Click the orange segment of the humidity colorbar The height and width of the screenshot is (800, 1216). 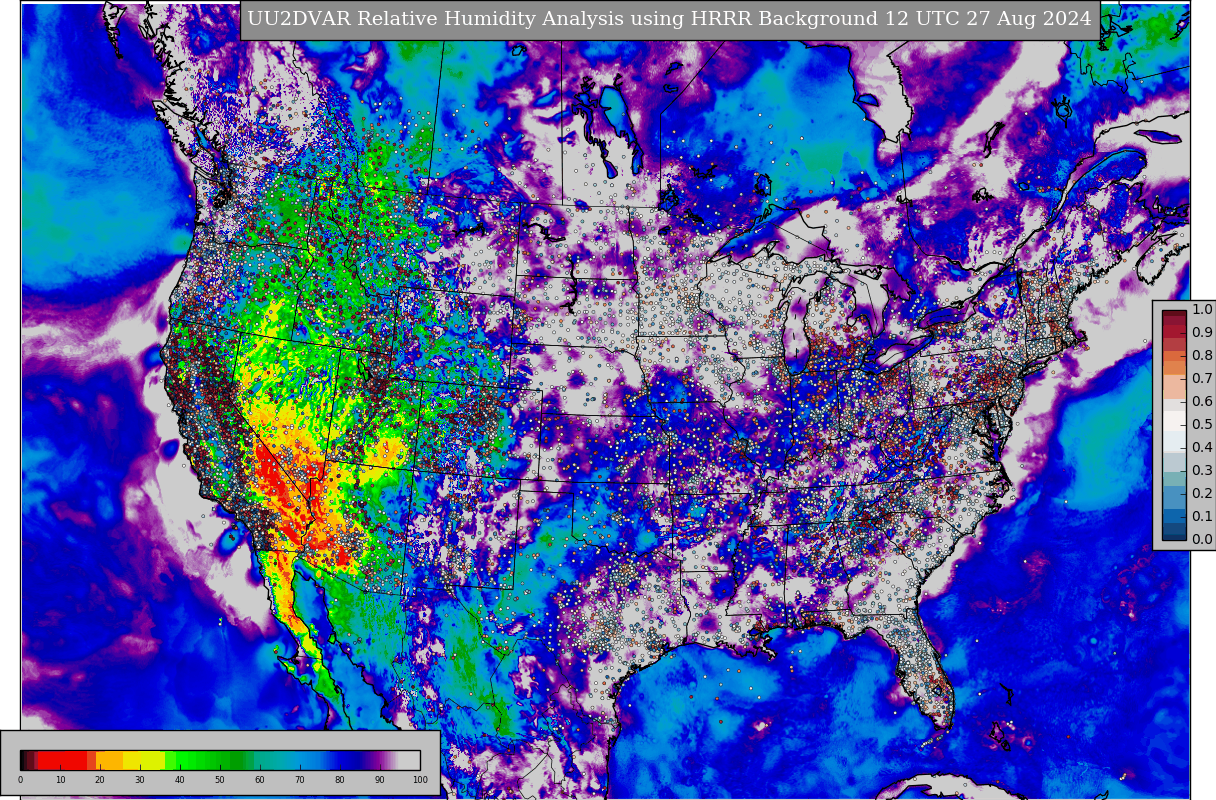(x=109, y=760)
